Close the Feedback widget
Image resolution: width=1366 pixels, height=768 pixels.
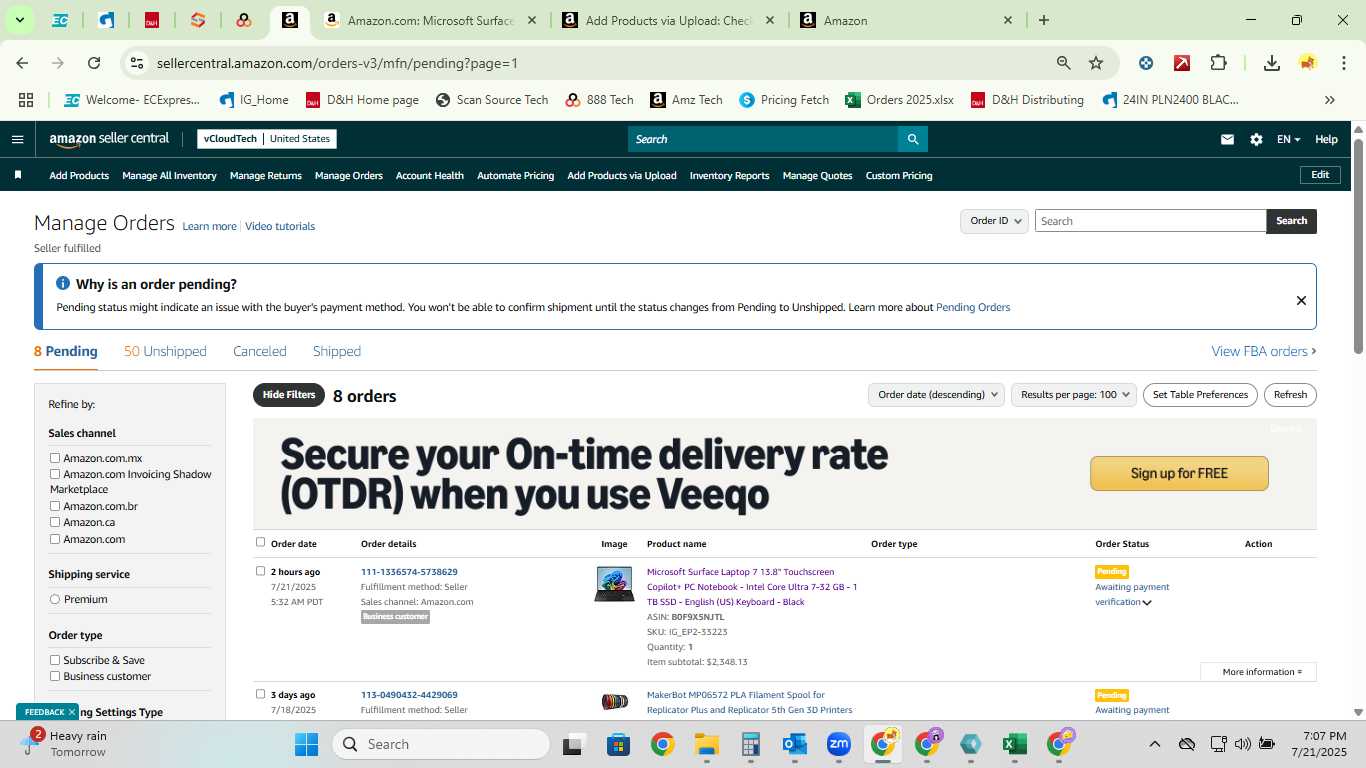(x=72, y=712)
